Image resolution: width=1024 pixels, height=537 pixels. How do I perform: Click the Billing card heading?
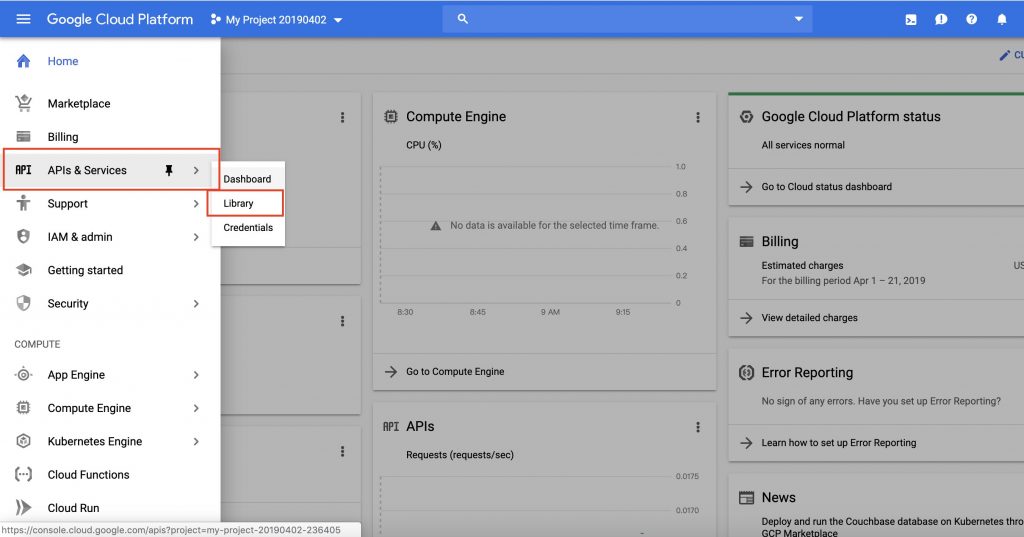780,241
